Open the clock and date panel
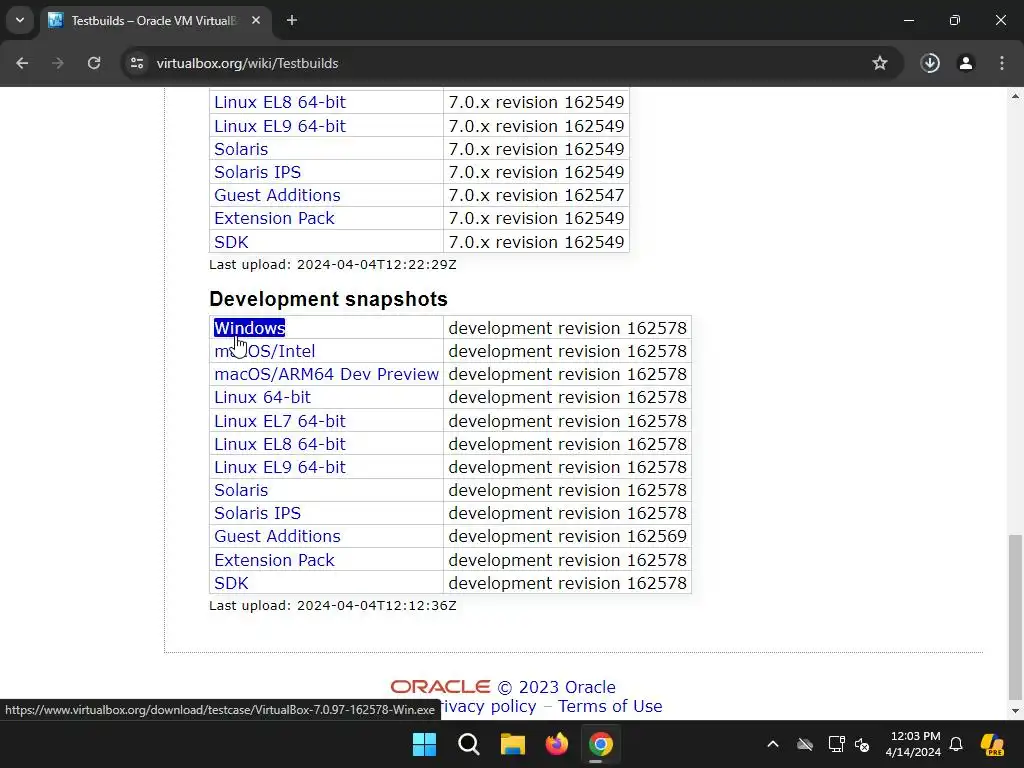Viewport: 1024px width, 768px height. point(913,744)
